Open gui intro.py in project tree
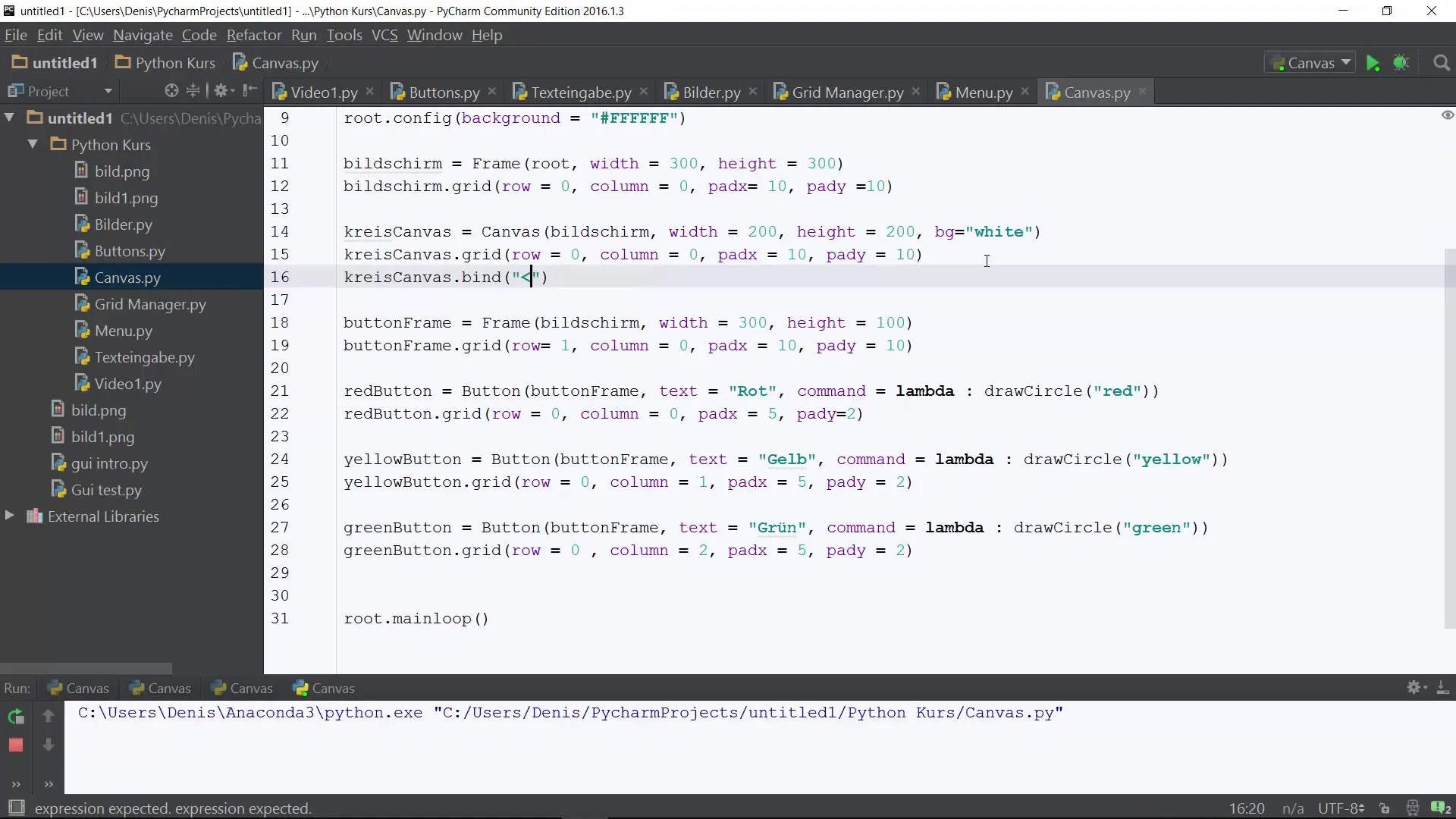The height and width of the screenshot is (819, 1456). pyautogui.click(x=99, y=463)
